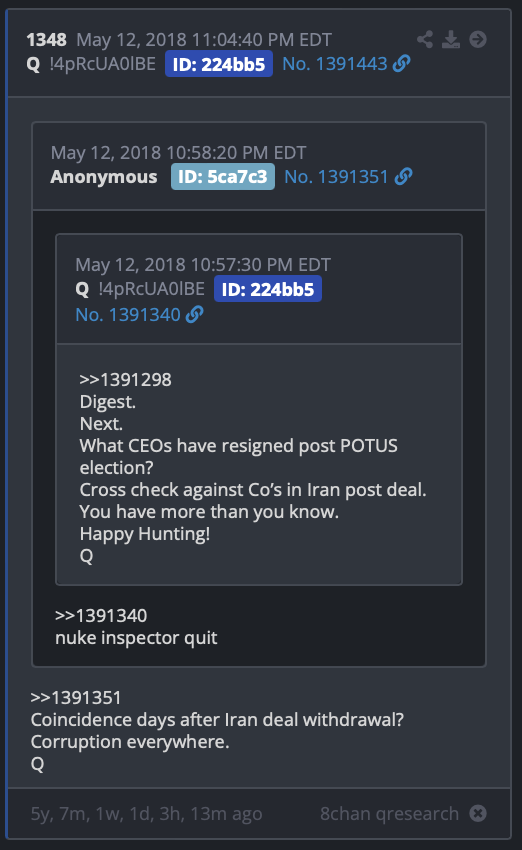Click the 8chan qresearch board label
The width and height of the screenshot is (522, 850).
click(x=389, y=814)
